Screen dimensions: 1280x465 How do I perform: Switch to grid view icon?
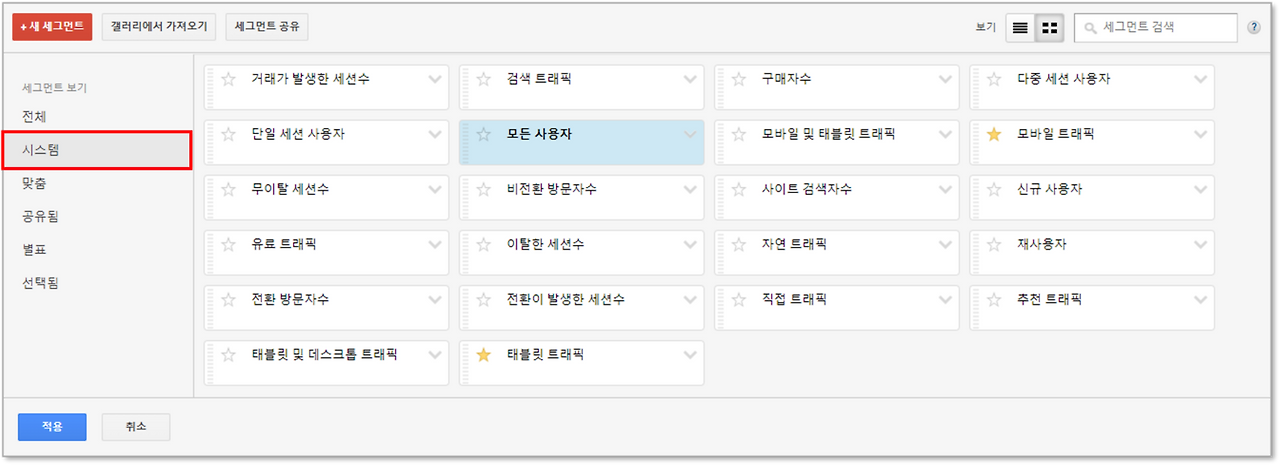(x=1050, y=28)
